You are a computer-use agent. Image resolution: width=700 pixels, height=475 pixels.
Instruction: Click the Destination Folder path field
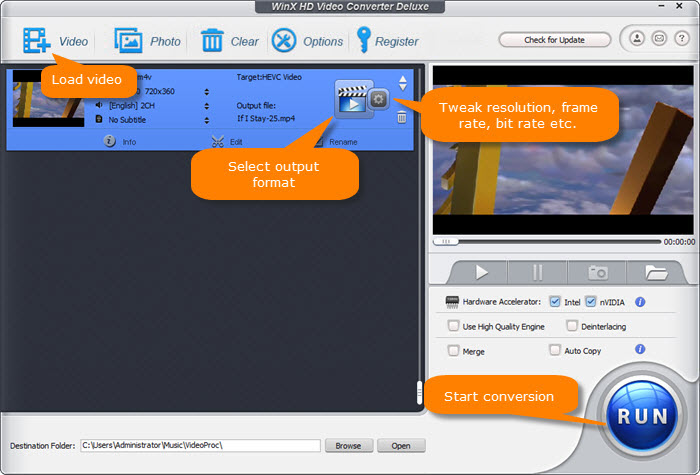click(x=200, y=446)
